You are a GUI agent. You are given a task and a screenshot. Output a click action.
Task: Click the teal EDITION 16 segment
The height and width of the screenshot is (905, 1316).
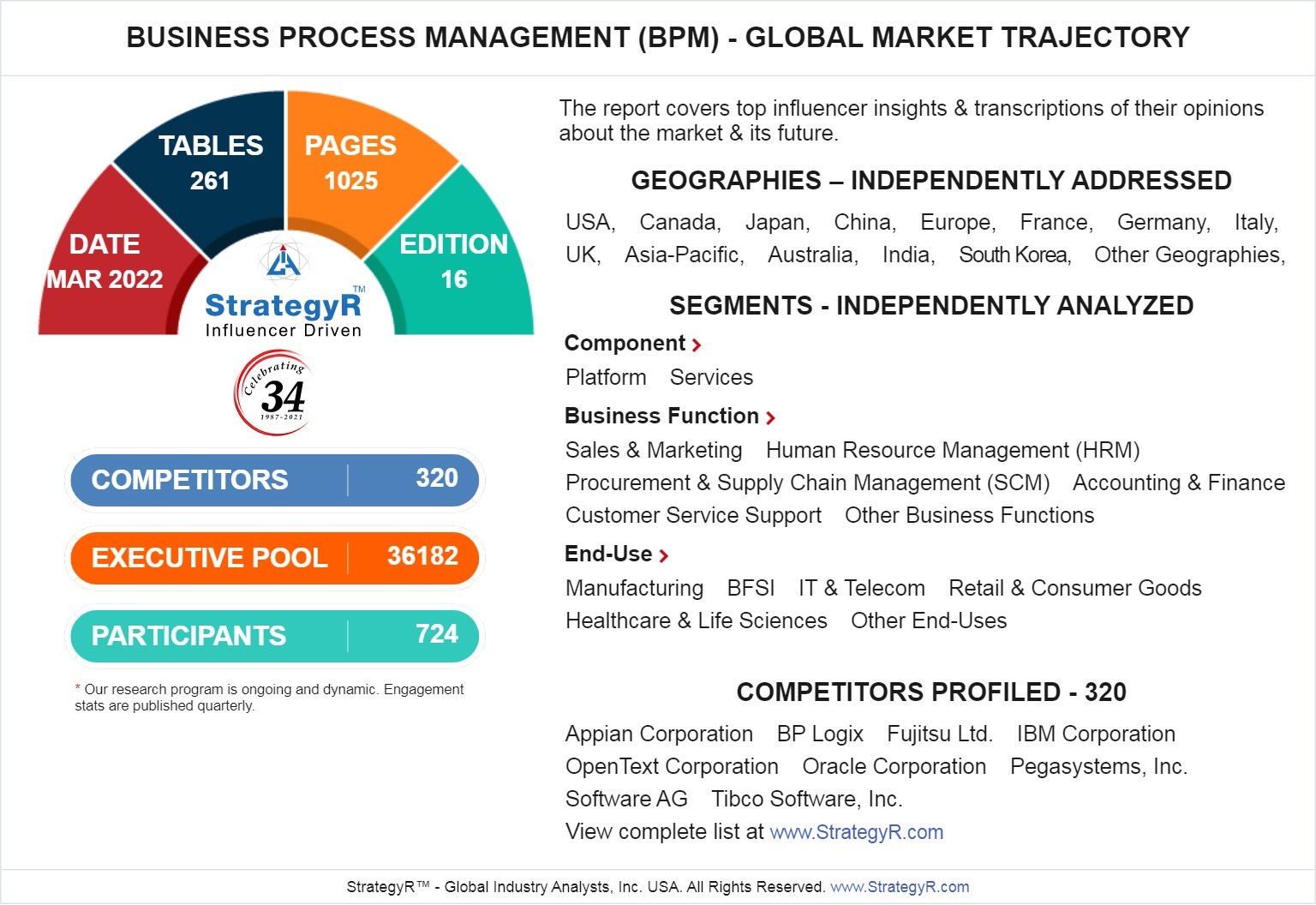453,261
